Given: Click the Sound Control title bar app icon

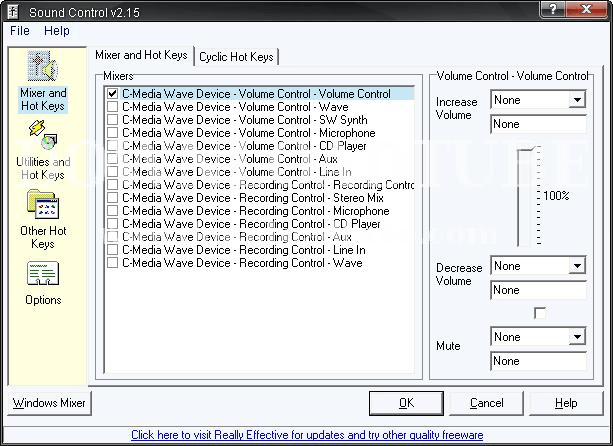Looking at the screenshot, I should (13, 12).
